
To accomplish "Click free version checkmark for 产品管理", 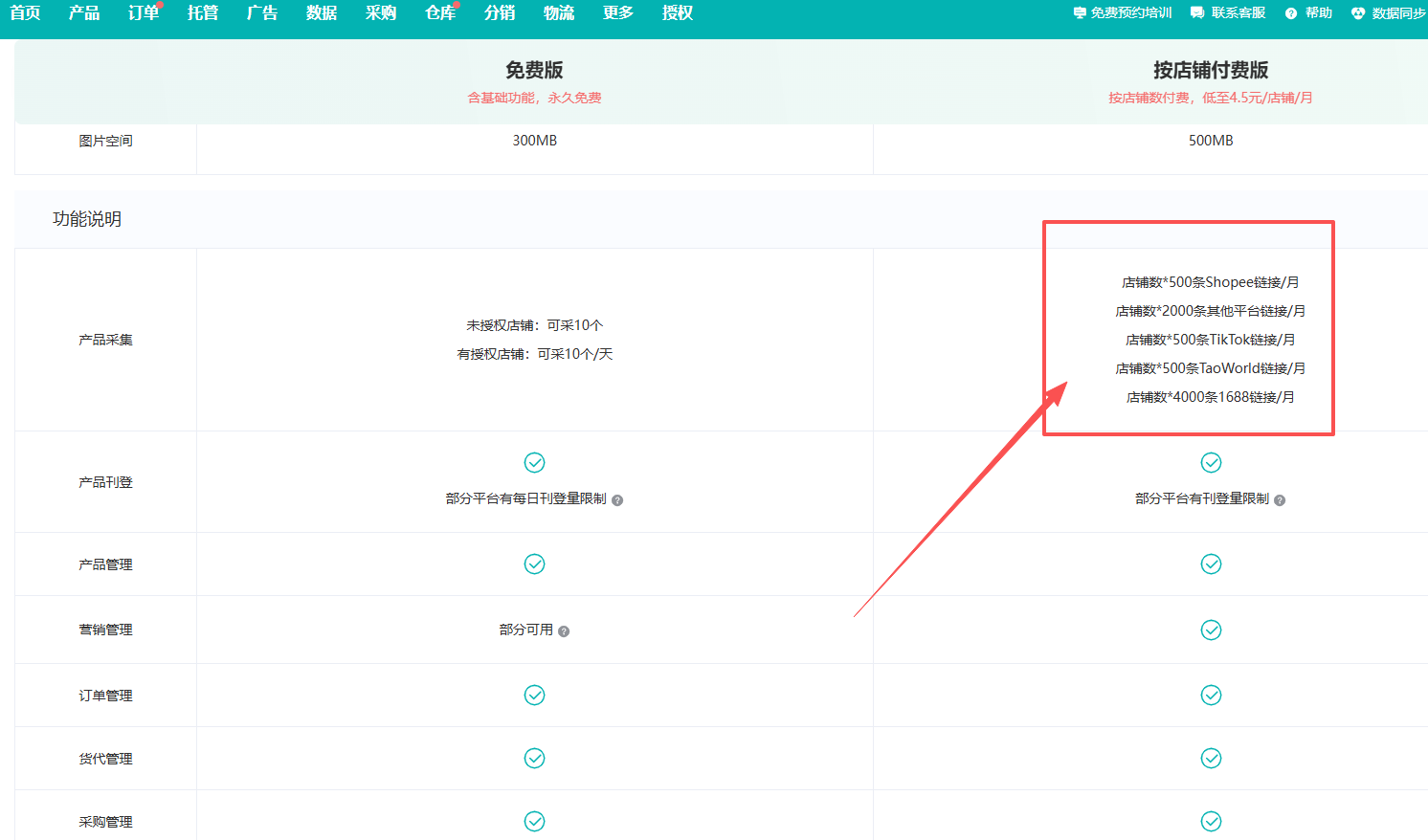I will pos(534,564).
